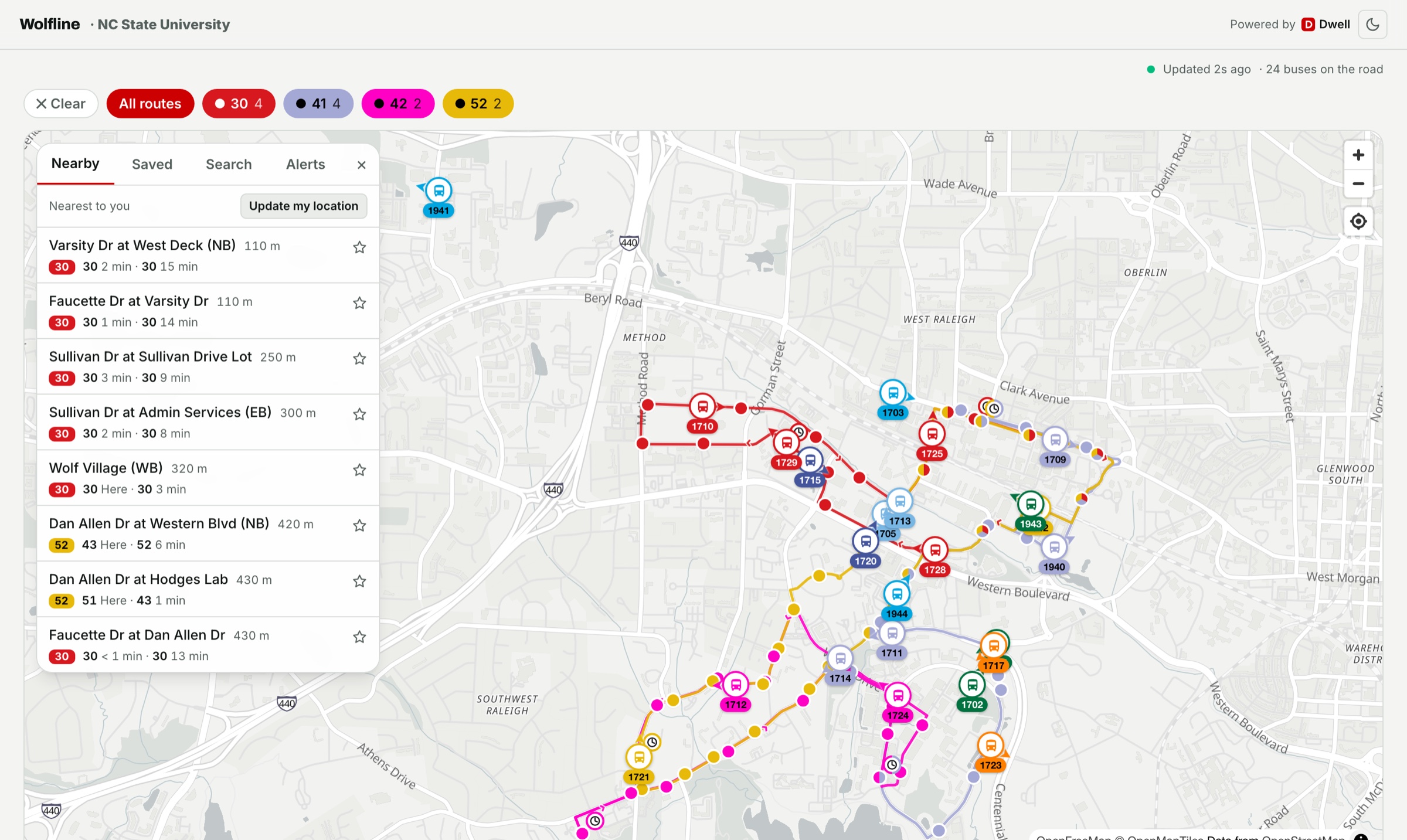Favorite Faucette Dr at Dan Allen Dr
Screen dimensions: 1407x840
click(359, 637)
